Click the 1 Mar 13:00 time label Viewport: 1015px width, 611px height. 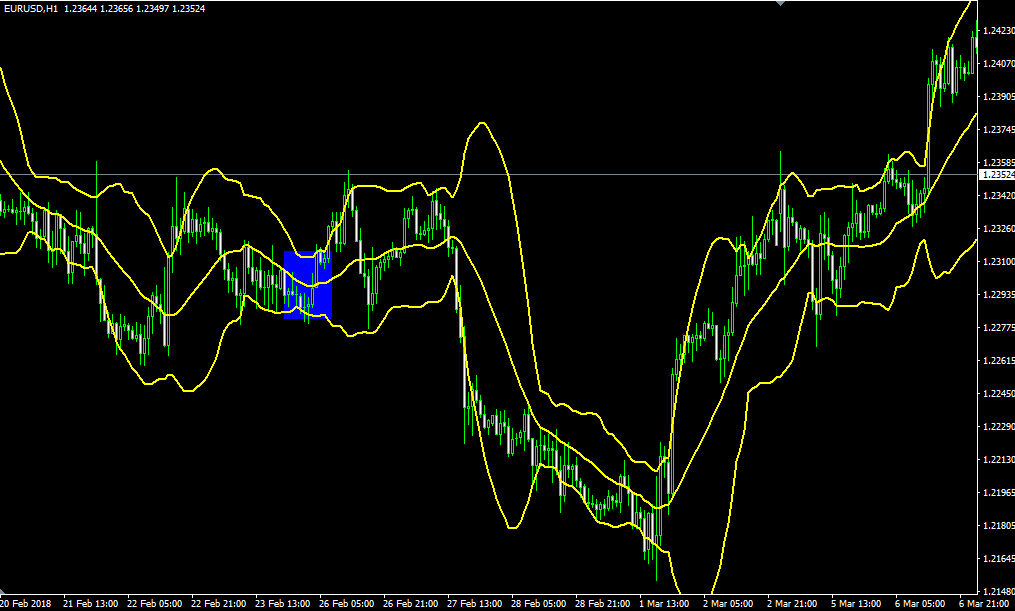[667, 604]
